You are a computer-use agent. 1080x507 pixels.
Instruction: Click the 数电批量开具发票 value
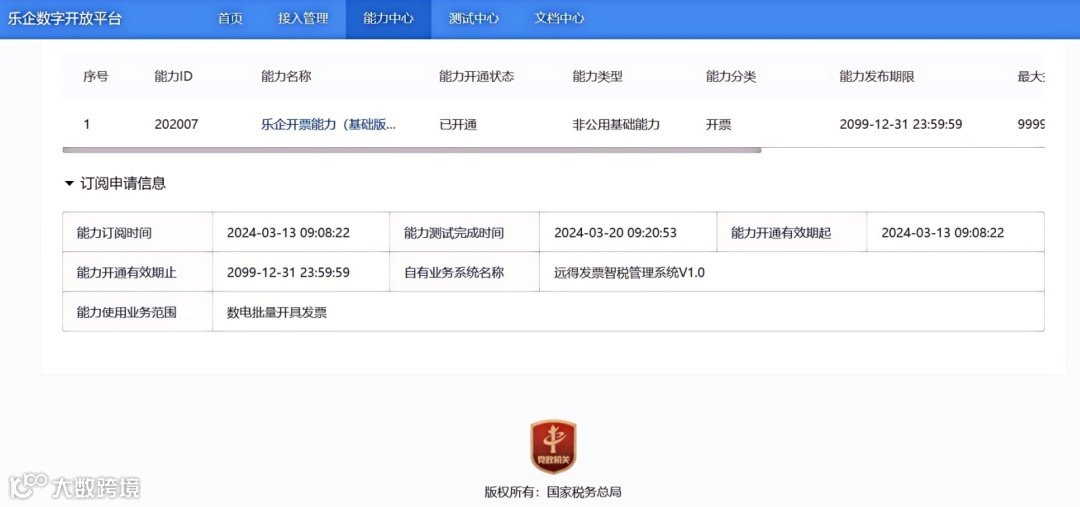[x=277, y=312]
